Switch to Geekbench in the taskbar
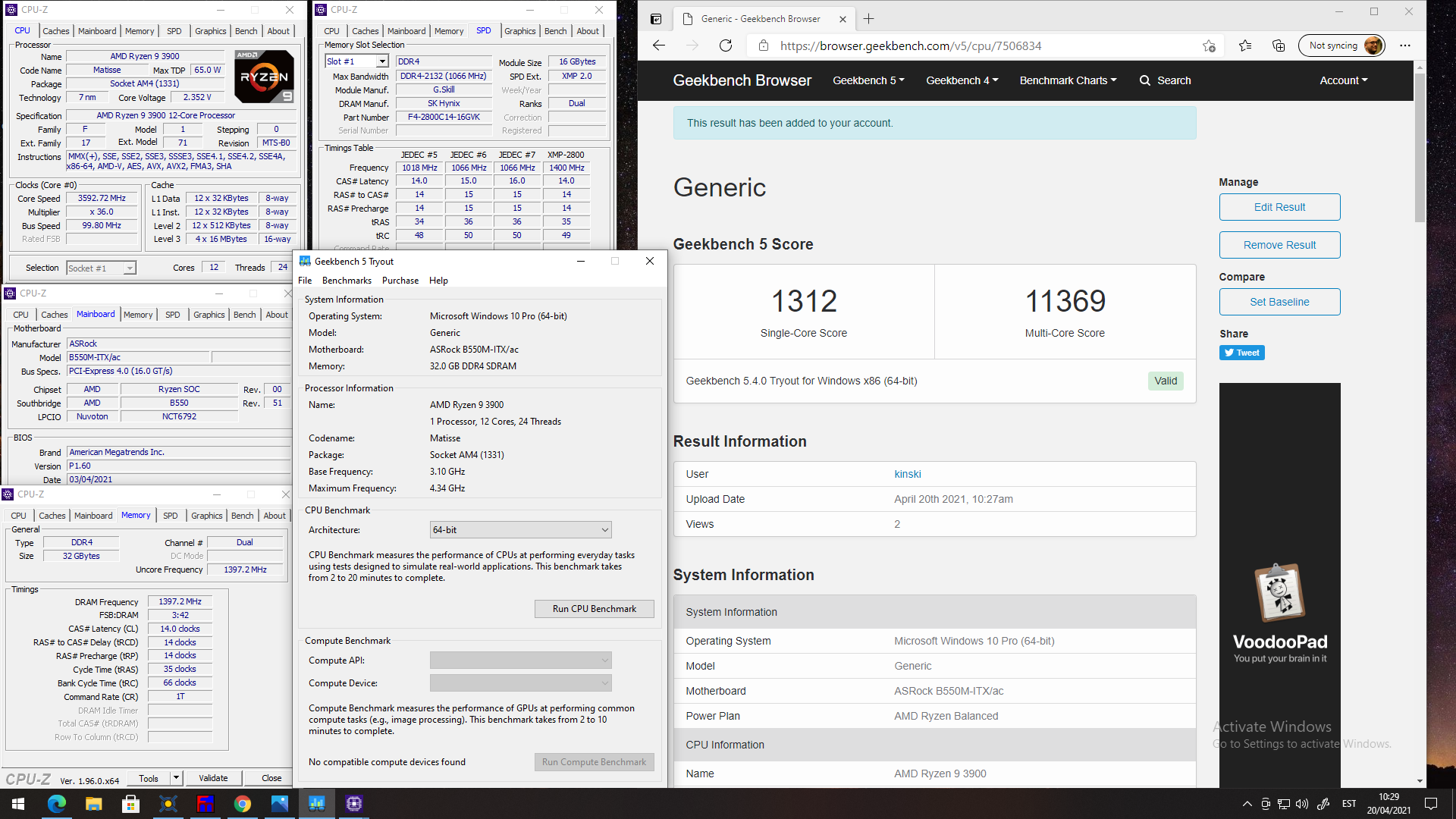The height and width of the screenshot is (819, 1456). [317, 803]
